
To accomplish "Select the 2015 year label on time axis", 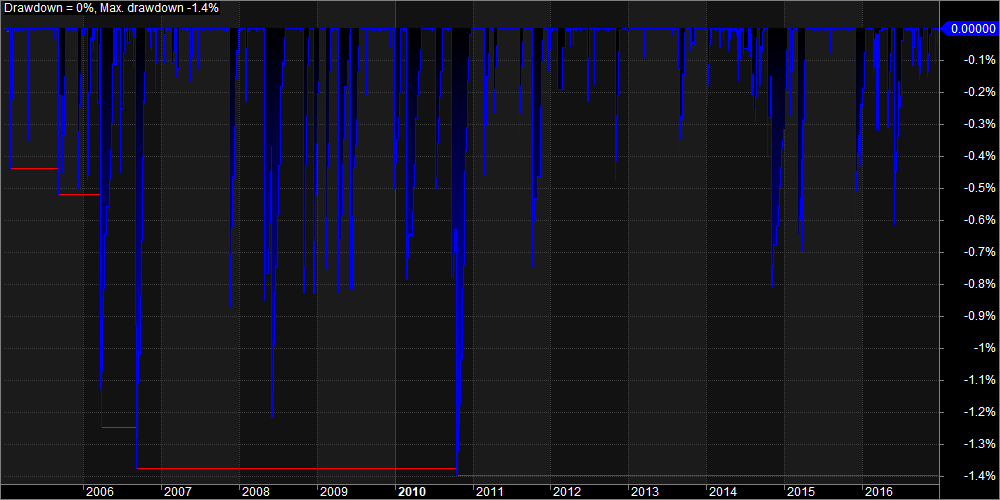I will pyautogui.click(x=800, y=492).
